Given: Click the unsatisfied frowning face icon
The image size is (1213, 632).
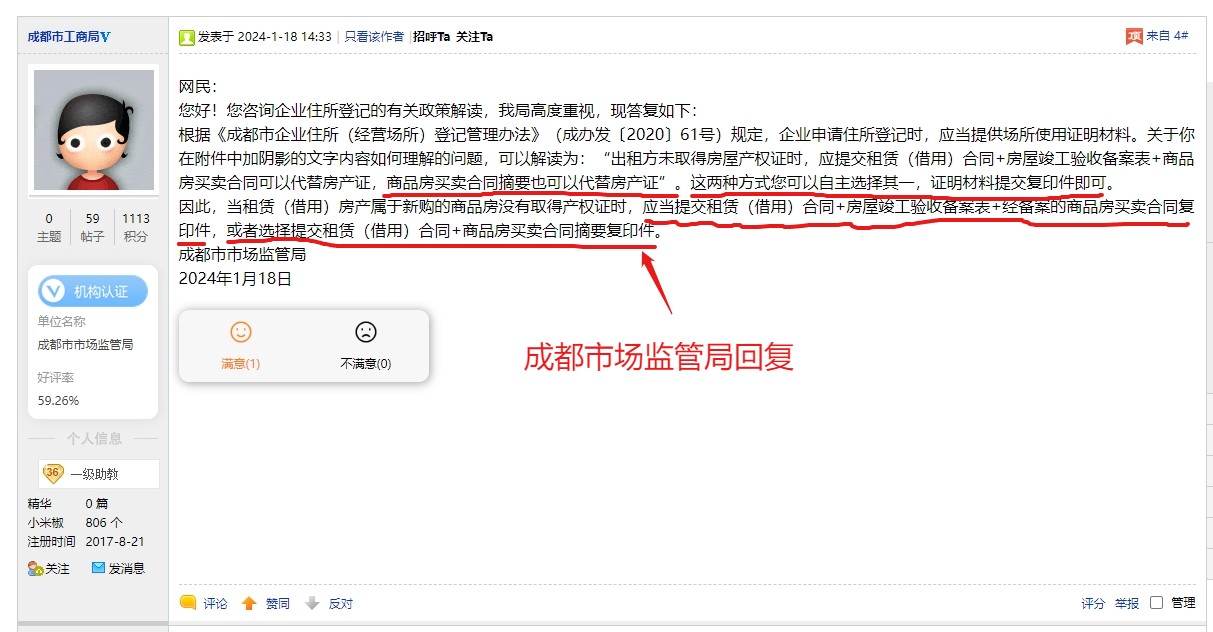Looking at the screenshot, I should (x=366, y=332).
